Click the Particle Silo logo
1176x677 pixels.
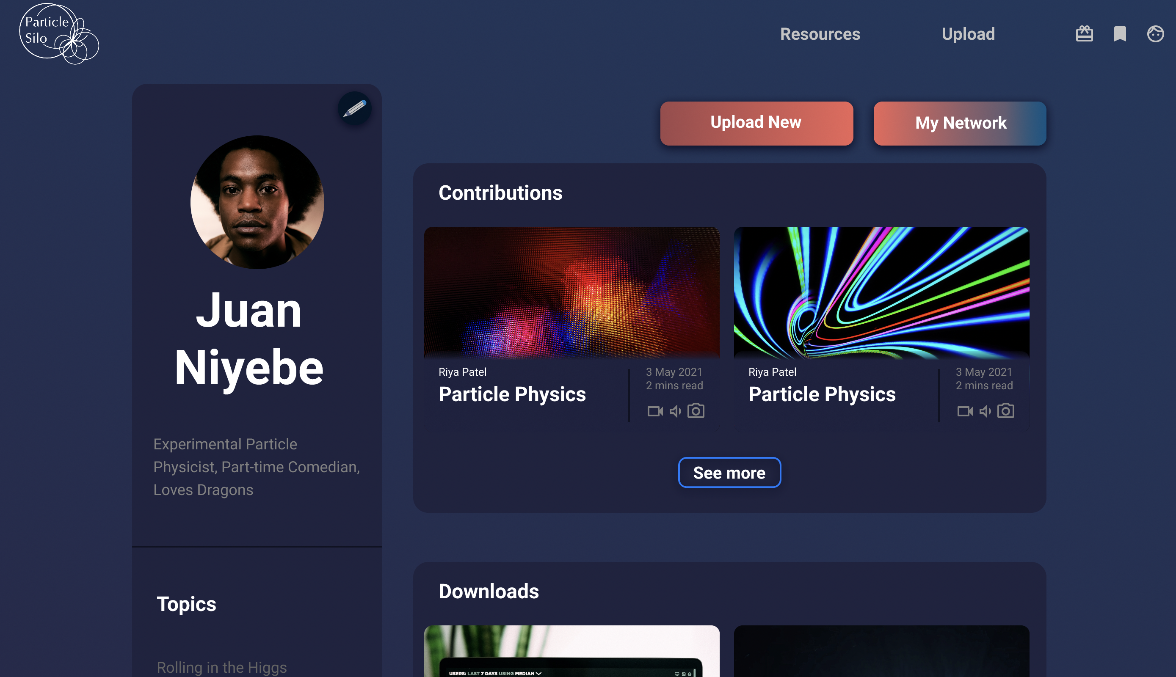(59, 34)
